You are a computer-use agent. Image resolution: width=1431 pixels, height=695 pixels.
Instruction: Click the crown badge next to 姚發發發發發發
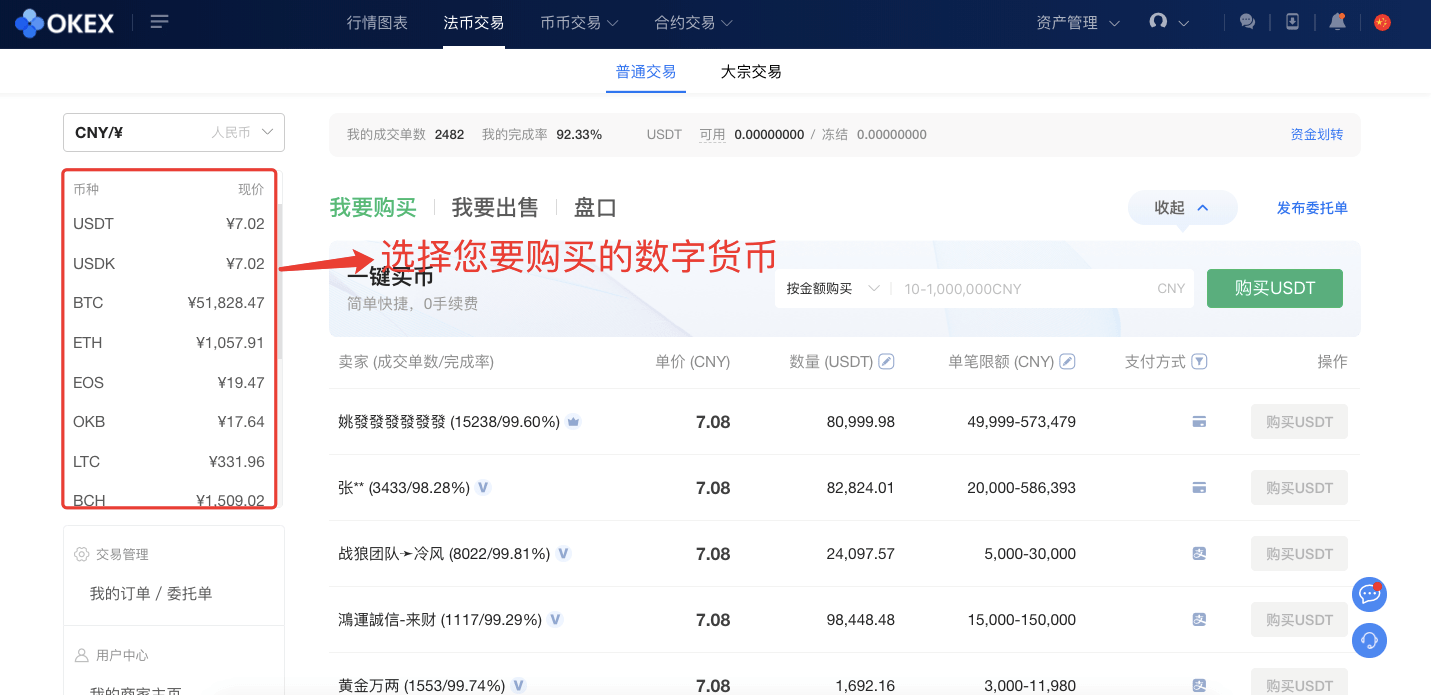point(573,422)
